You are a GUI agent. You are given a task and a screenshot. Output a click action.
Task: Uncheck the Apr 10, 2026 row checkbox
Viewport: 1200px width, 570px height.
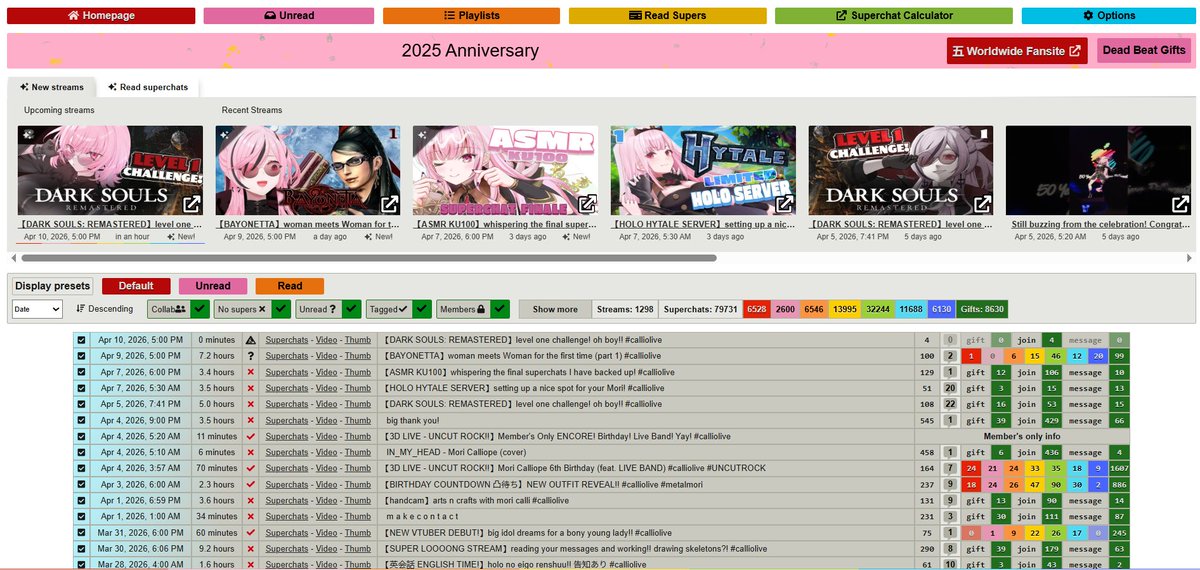[81, 340]
